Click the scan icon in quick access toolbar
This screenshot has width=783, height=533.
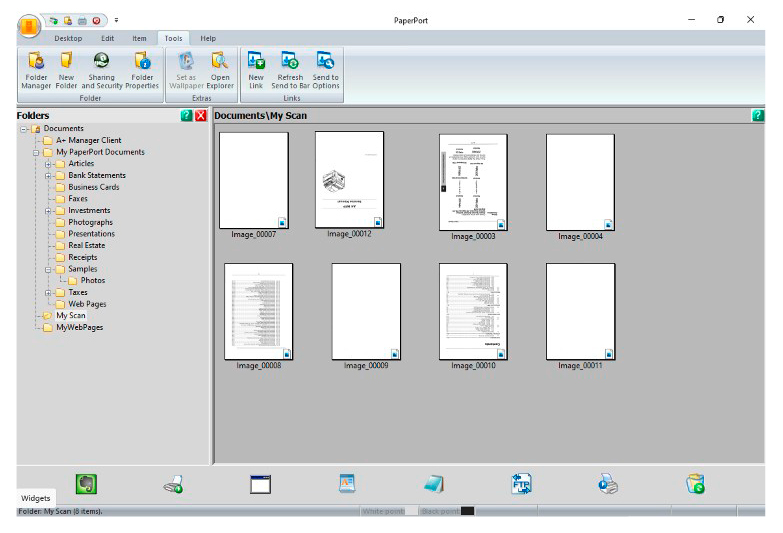pos(53,20)
